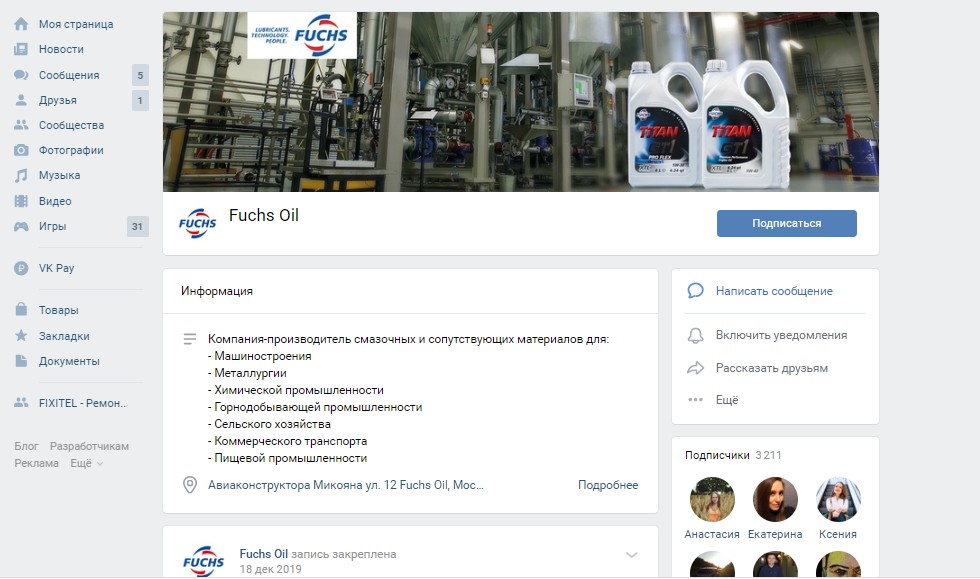
Task: Open subscriber Ксения's avatar
Action: coord(838,500)
